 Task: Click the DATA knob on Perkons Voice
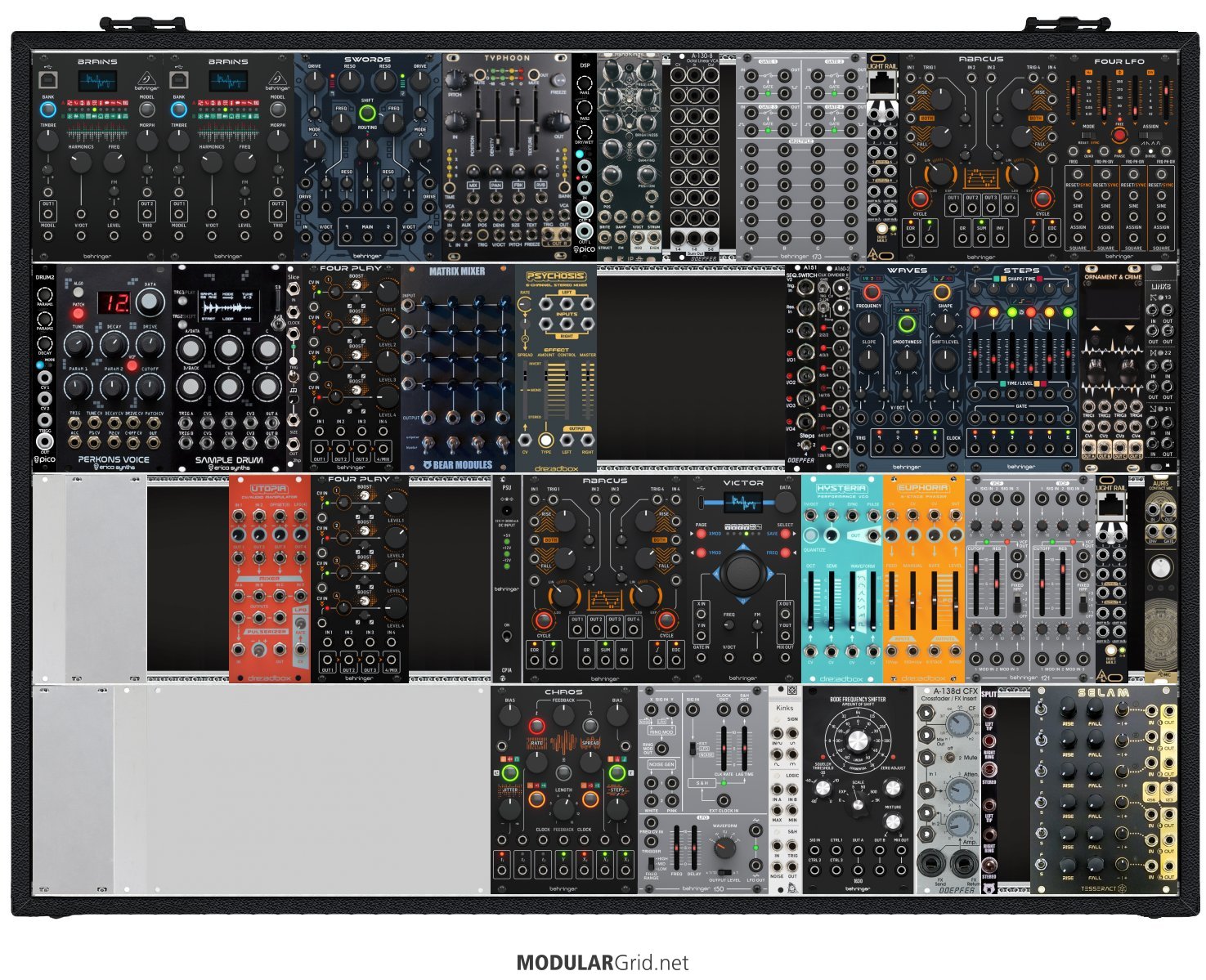(149, 303)
